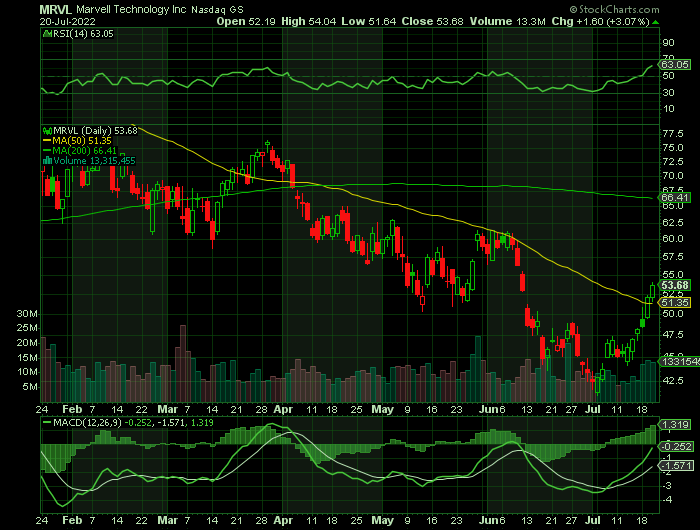Click the -1.571 MACD signal value tag
Image resolution: width=700 pixels, height=530 pixels.
click(676, 465)
